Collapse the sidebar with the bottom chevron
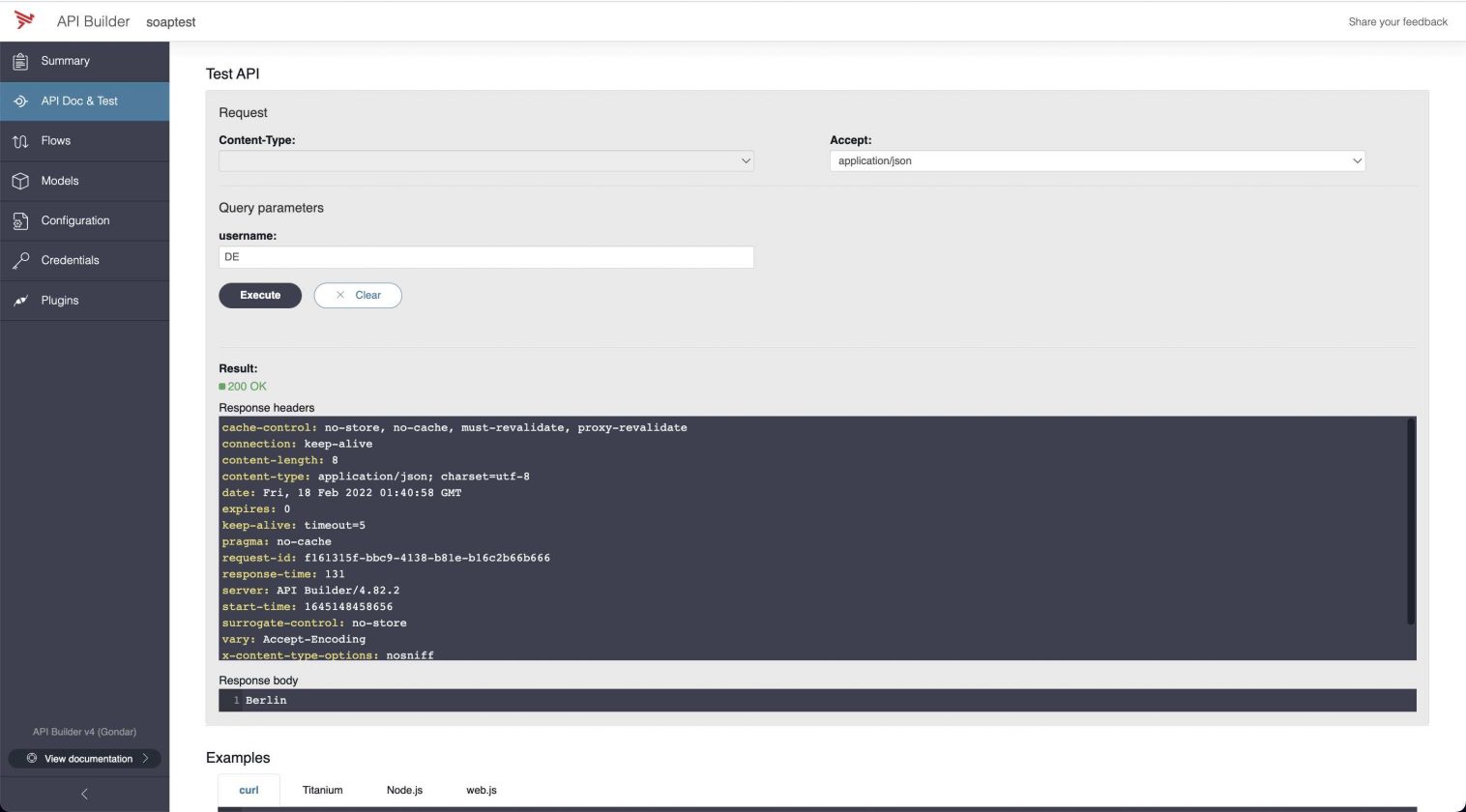 click(x=84, y=794)
